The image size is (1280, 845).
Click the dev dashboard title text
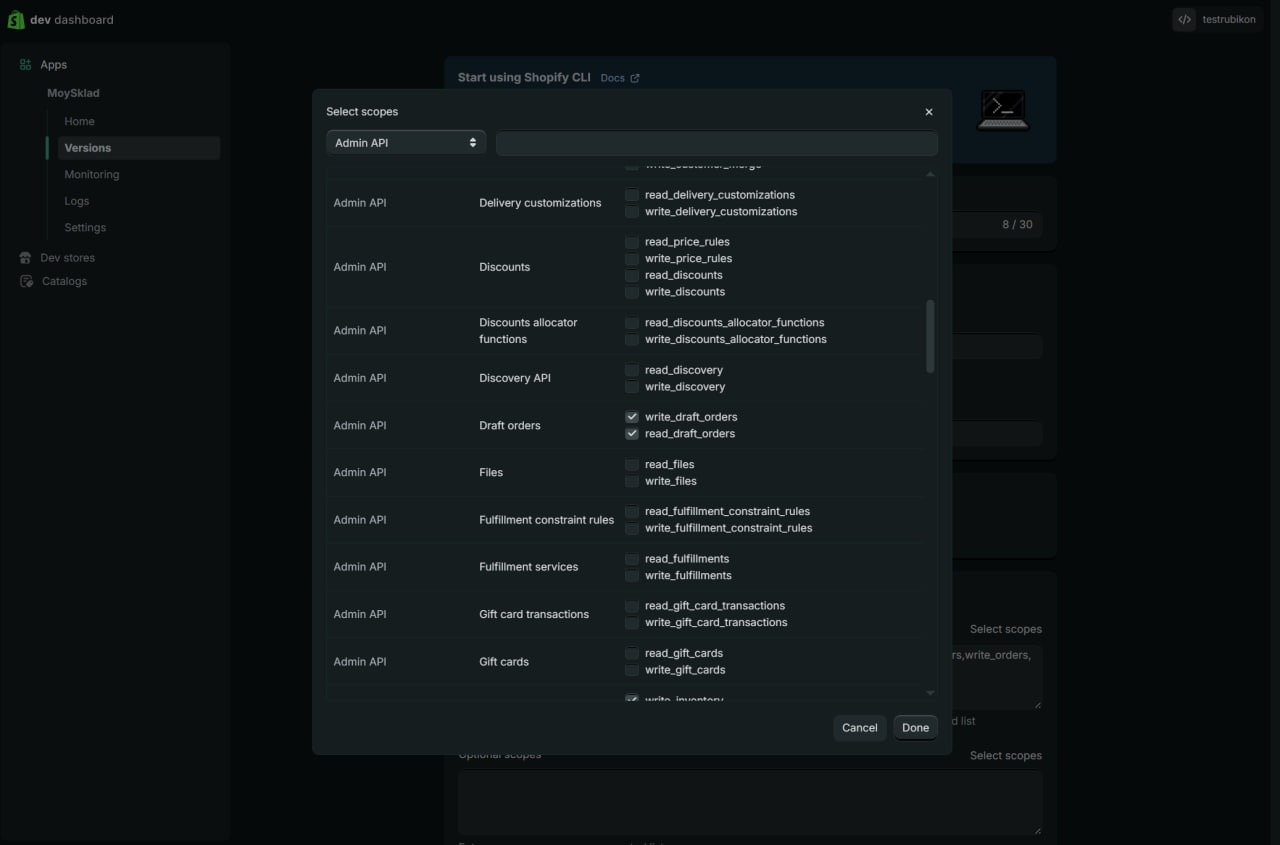(x=72, y=20)
